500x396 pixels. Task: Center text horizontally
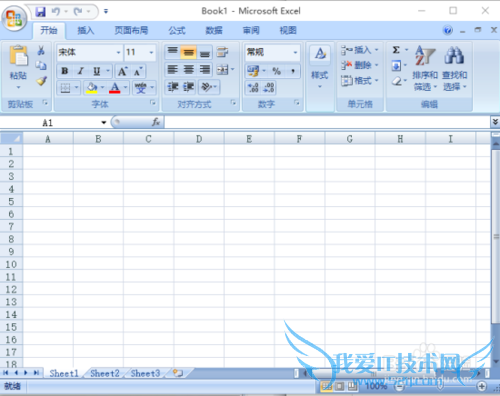[x=188, y=69]
